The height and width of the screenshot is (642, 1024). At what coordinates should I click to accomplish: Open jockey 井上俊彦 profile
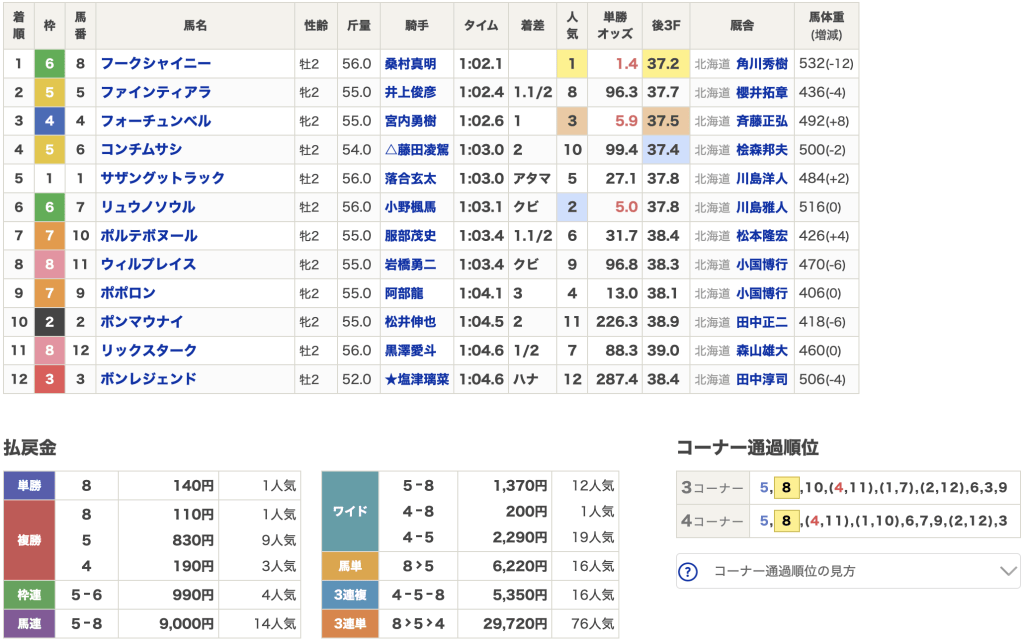410,93
